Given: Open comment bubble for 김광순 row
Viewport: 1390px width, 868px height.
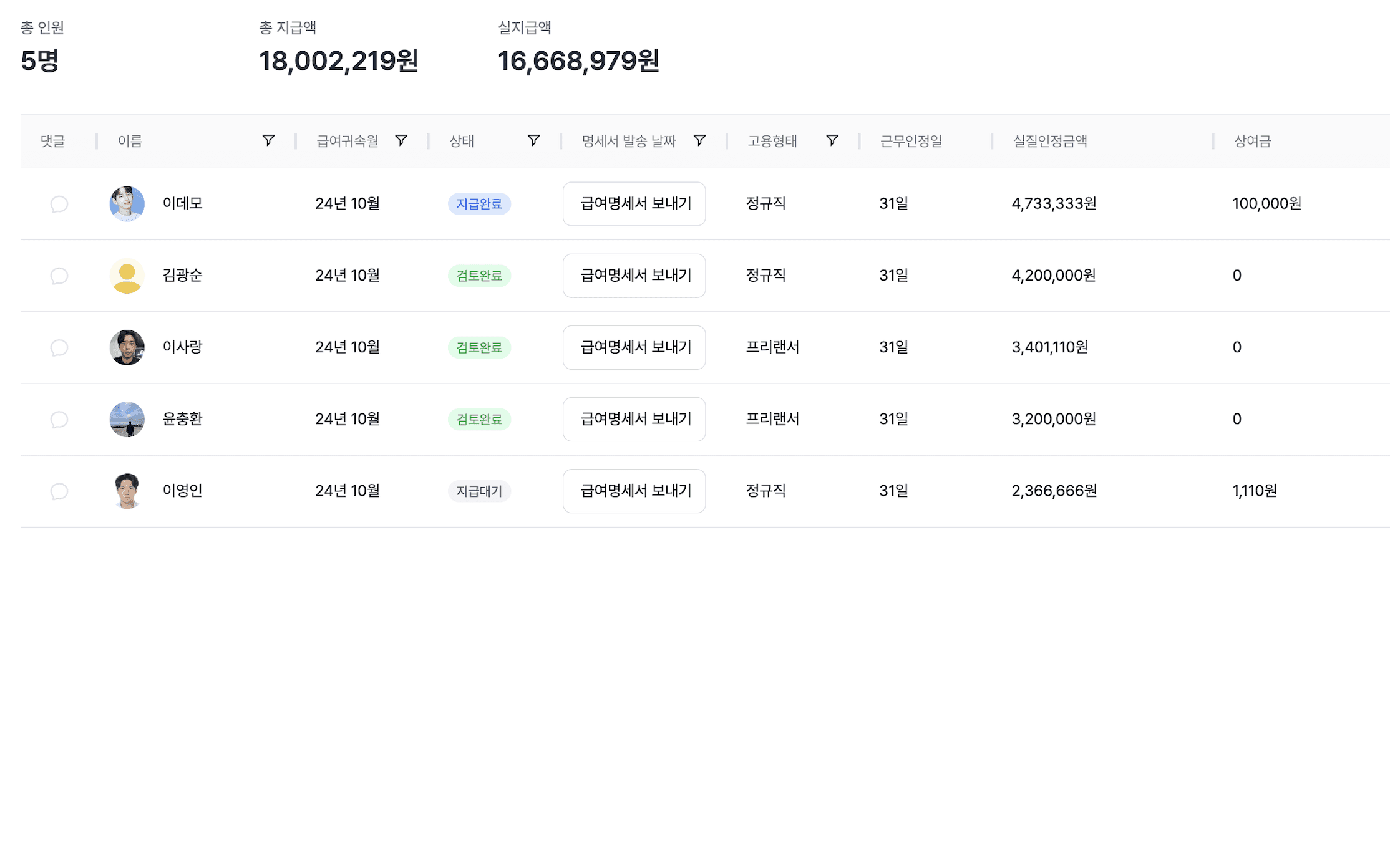Looking at the screenshot, I should 59,276.
